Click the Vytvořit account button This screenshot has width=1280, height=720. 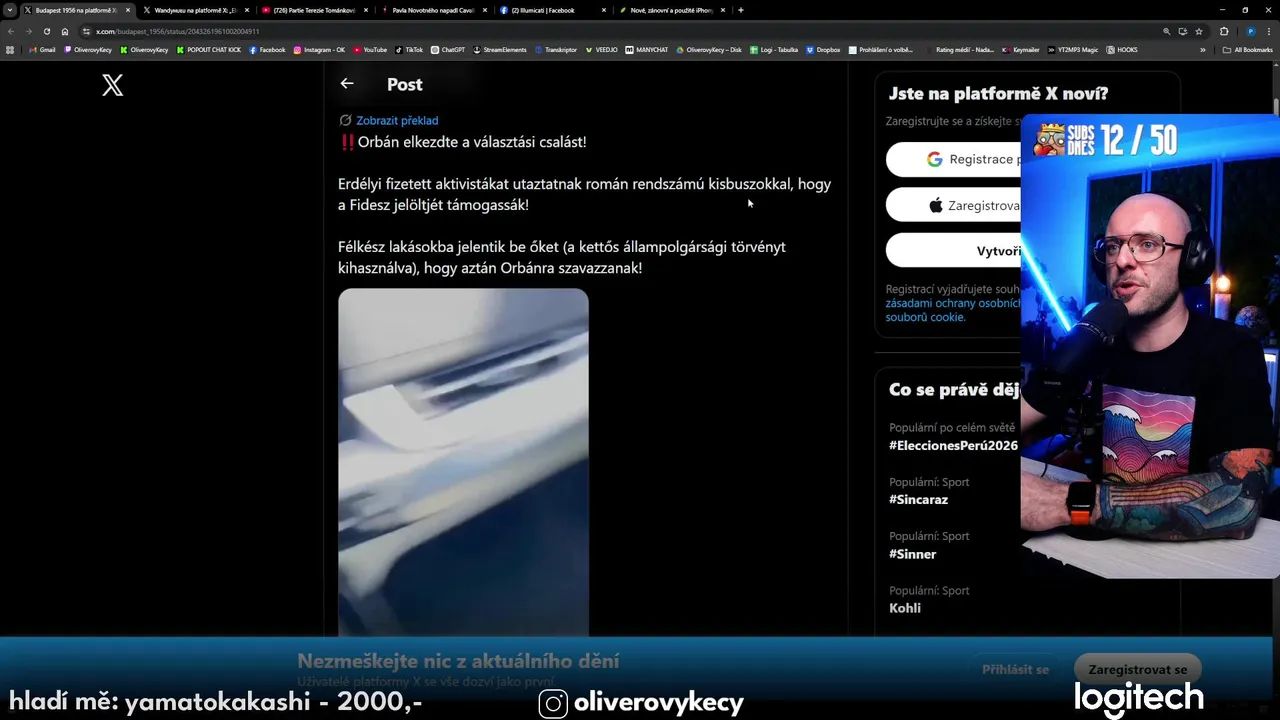(953, 251)
